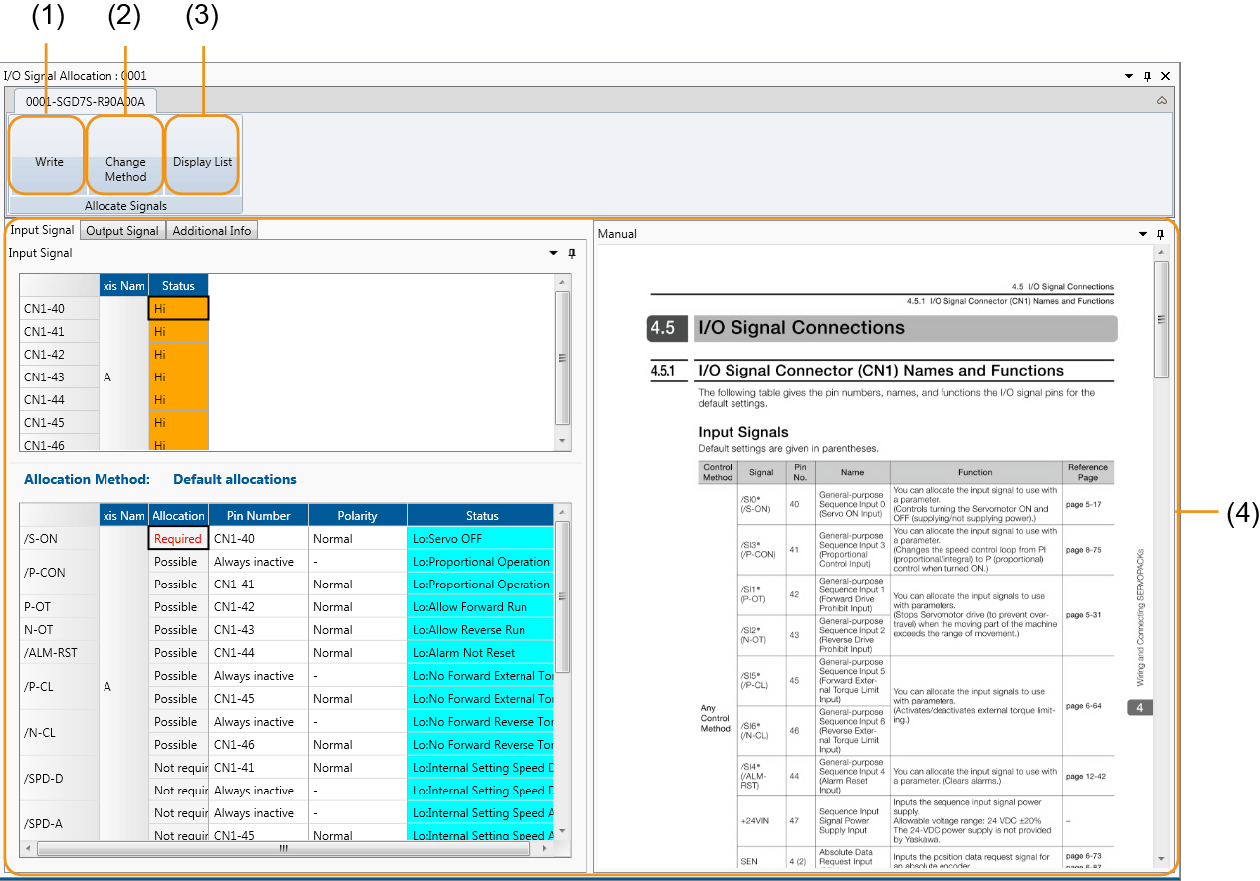This screenshot has width=1260, height=881.
Task: Pin the I/O Signal Allocation window
Action: pos(1147,76)
